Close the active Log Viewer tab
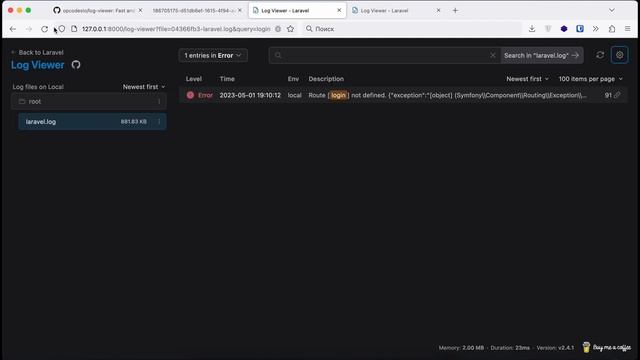640x360 pixels. click(339, 11)
